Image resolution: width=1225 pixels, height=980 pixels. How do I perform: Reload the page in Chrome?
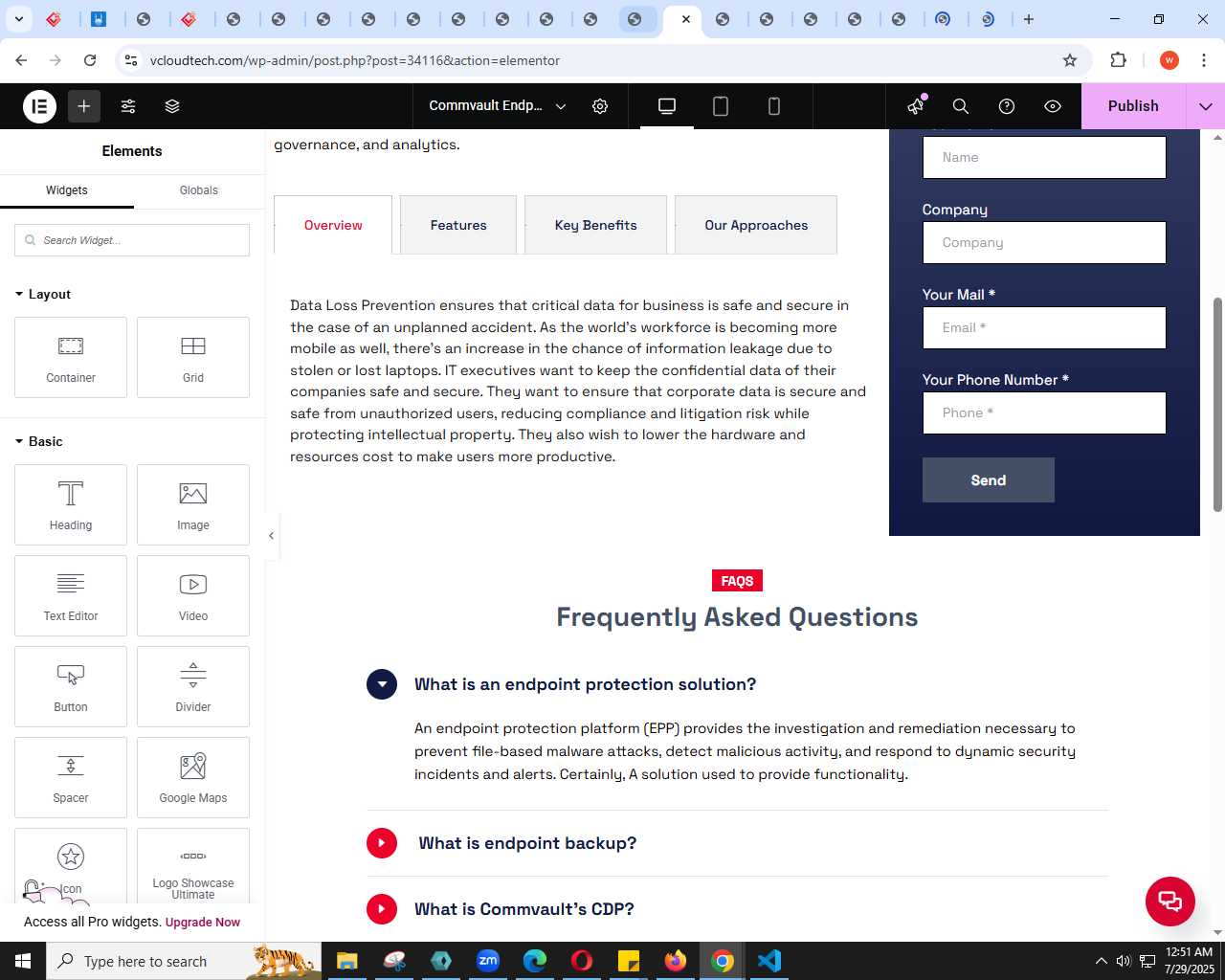pyautogui.click(x=90, y=60)
